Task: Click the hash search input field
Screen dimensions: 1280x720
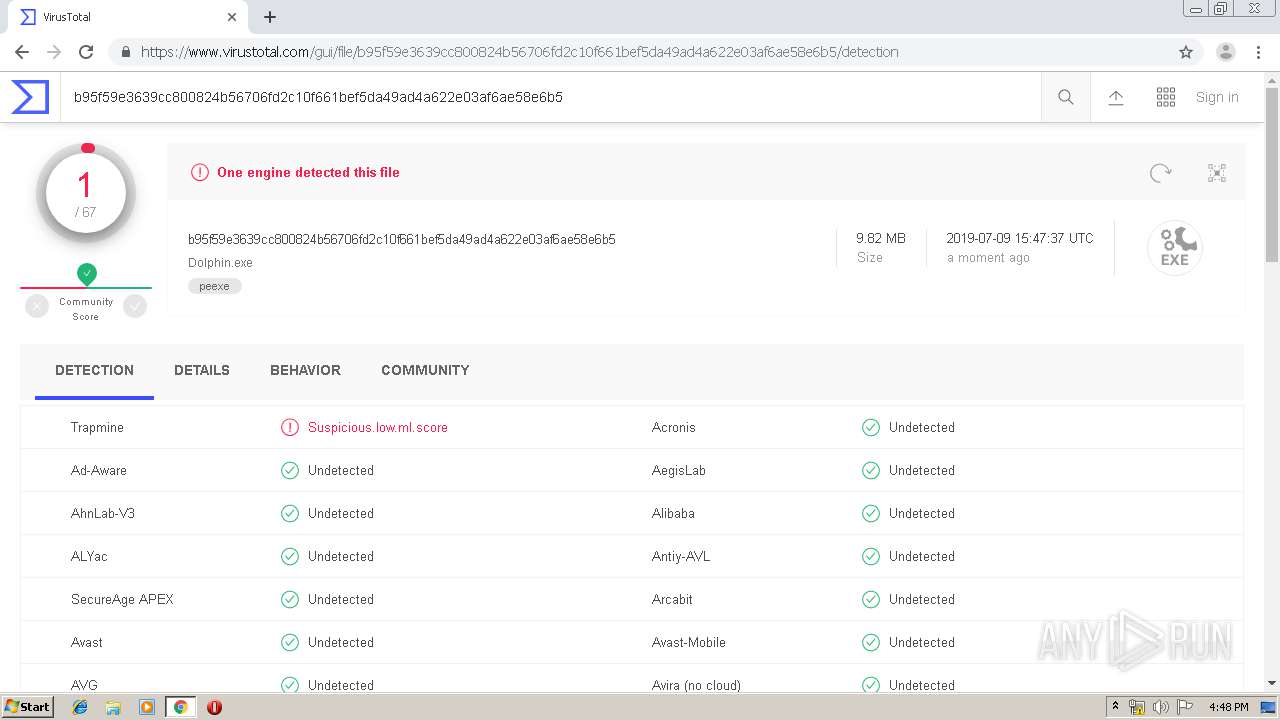Action: point(550,97)
